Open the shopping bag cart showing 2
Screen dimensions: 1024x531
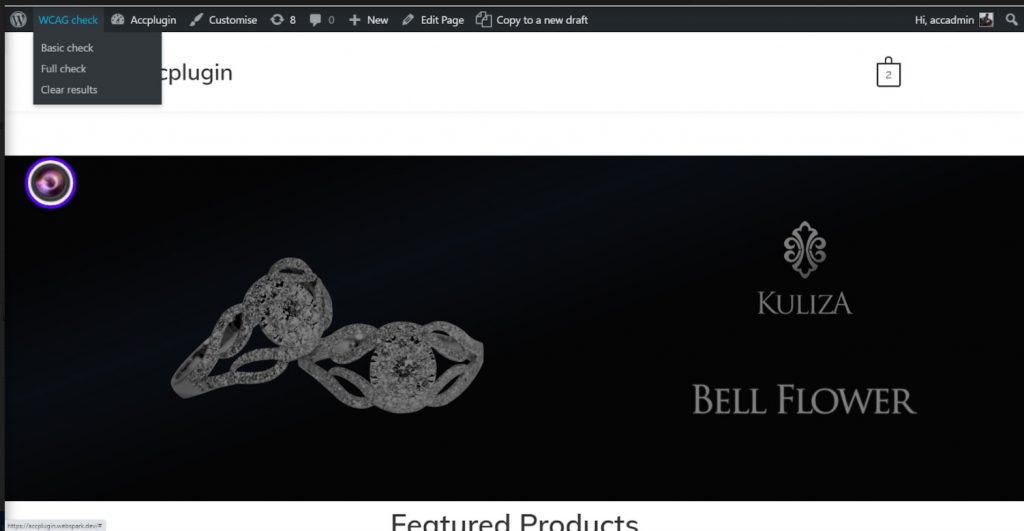[x=888, y=72]
